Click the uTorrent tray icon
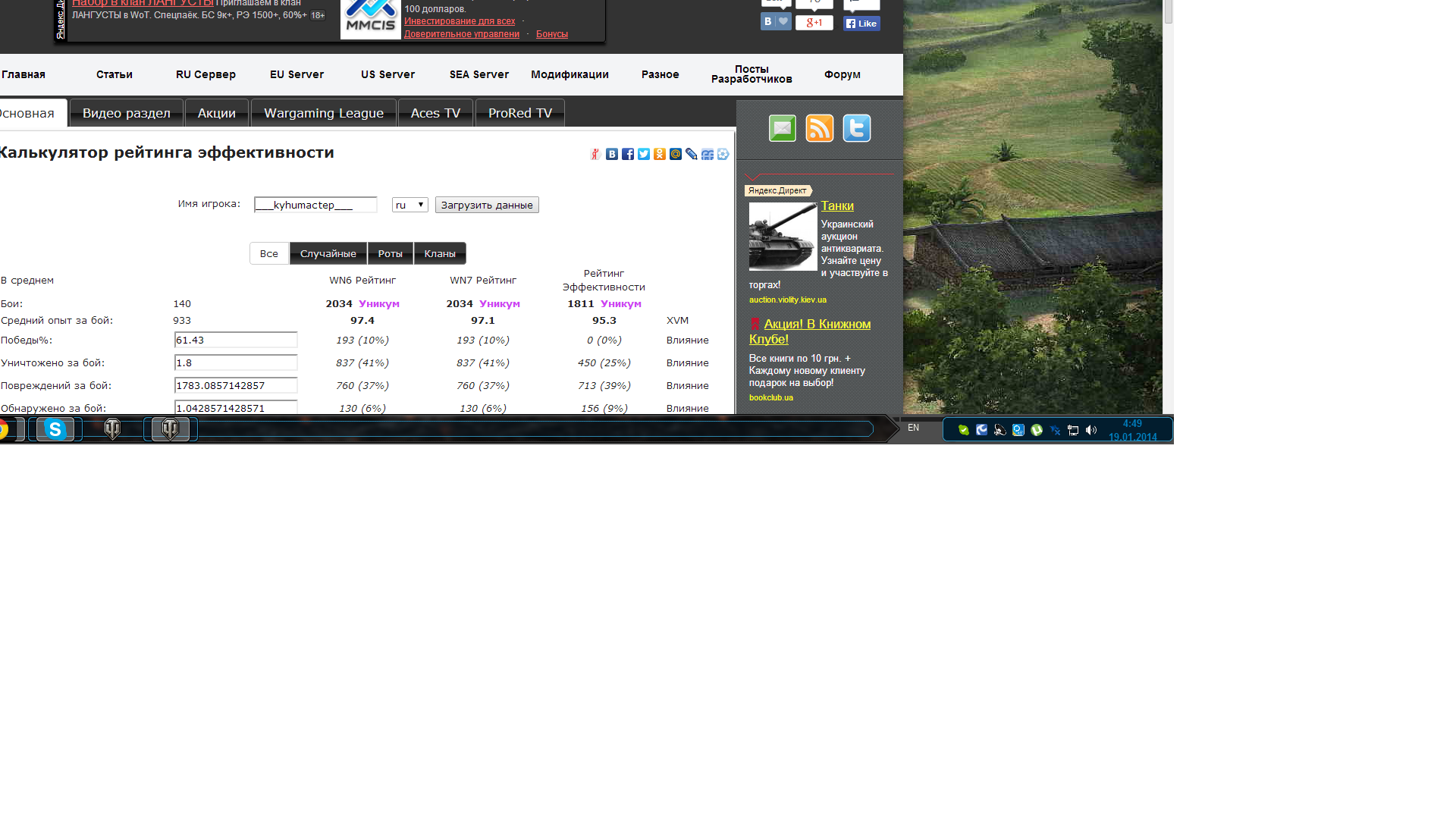 [1037, 430]
